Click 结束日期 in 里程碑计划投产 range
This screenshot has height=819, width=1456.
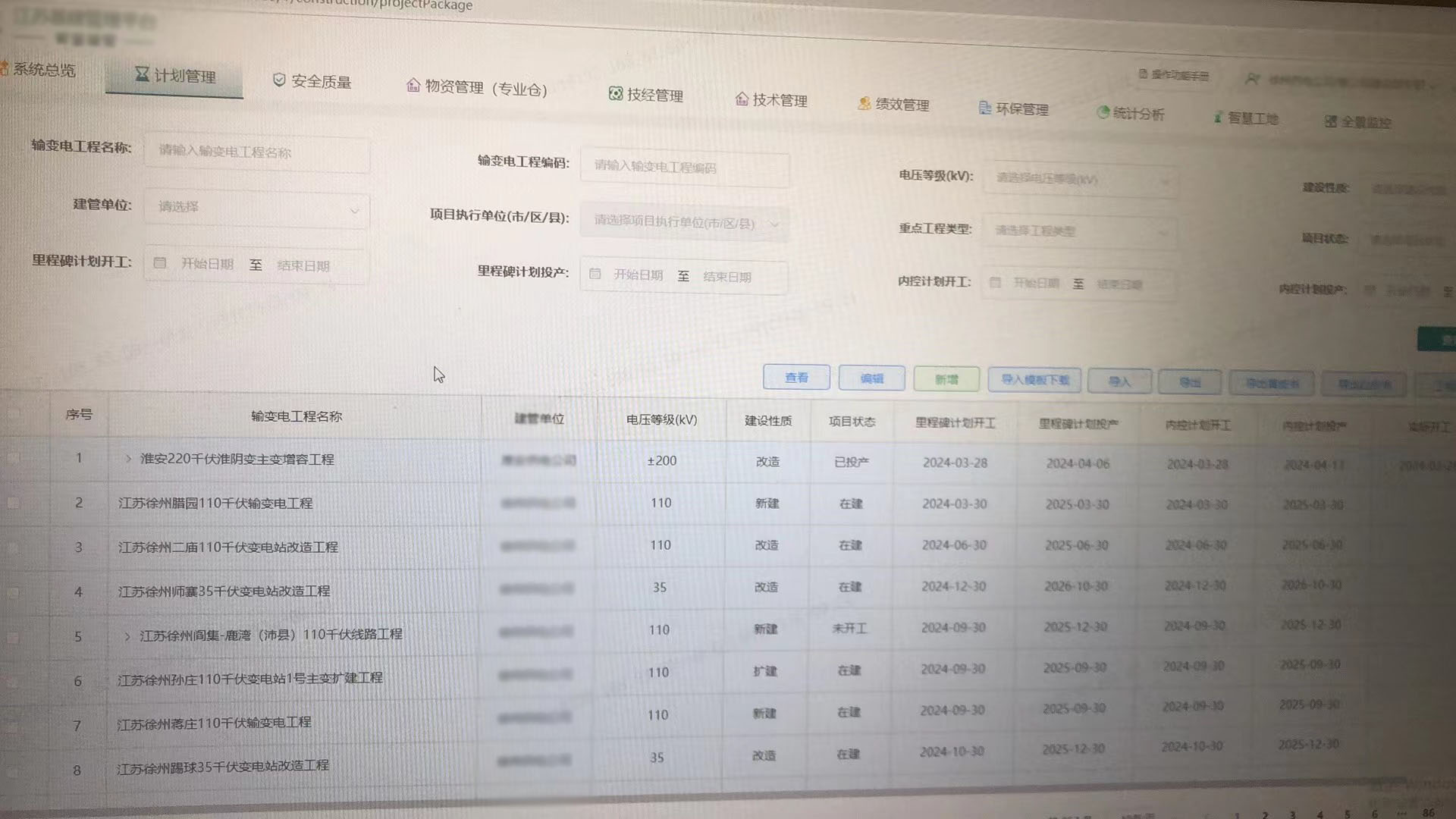(x=727, y=277)
